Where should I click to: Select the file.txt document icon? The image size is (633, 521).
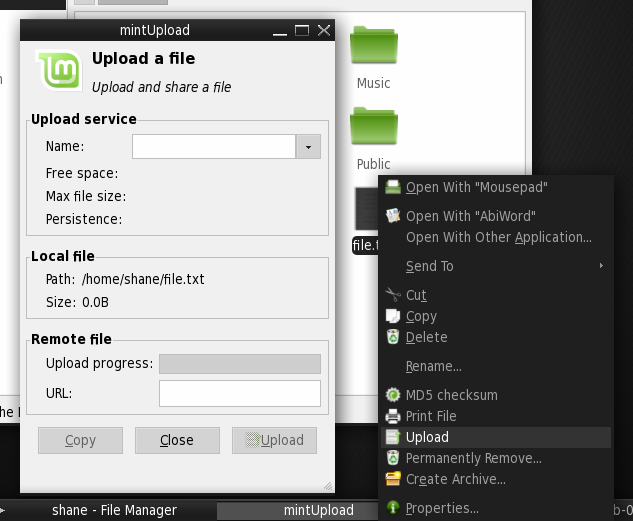[366, 210]
